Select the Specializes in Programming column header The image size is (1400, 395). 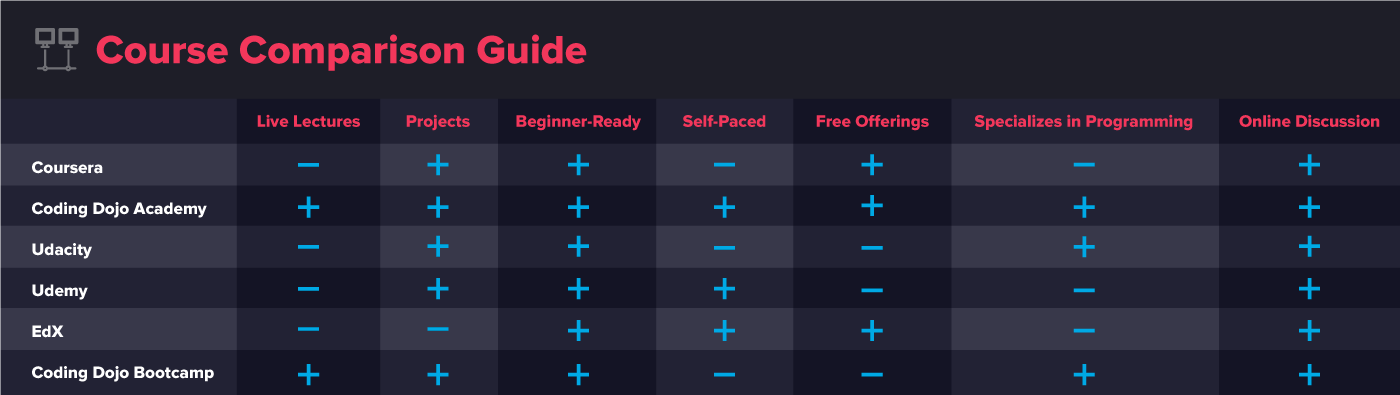pyautogui.click(x=1084, y=121)
